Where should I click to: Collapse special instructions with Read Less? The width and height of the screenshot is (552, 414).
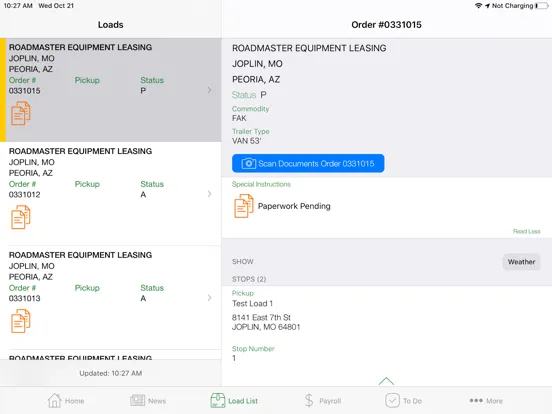pos(526,231)
